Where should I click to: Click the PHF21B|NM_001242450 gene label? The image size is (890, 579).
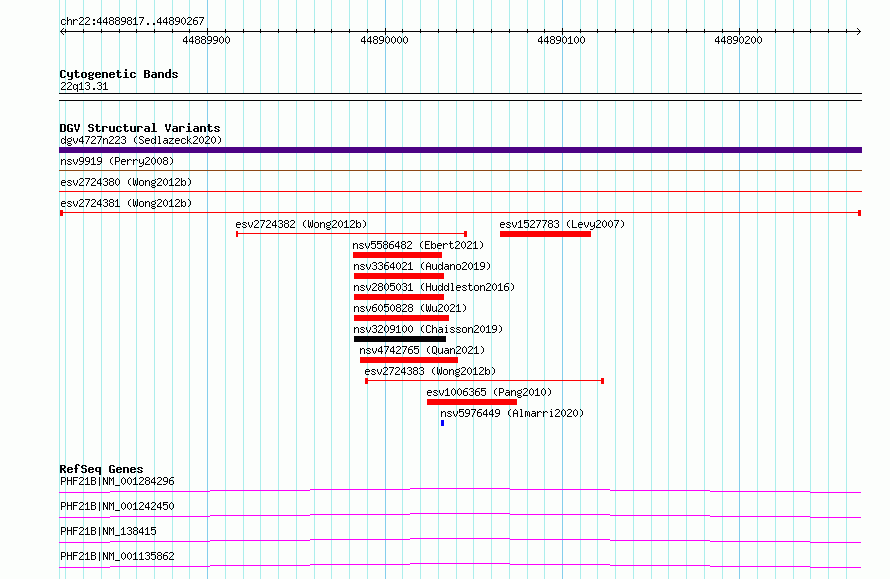click(x=117, y=506)
